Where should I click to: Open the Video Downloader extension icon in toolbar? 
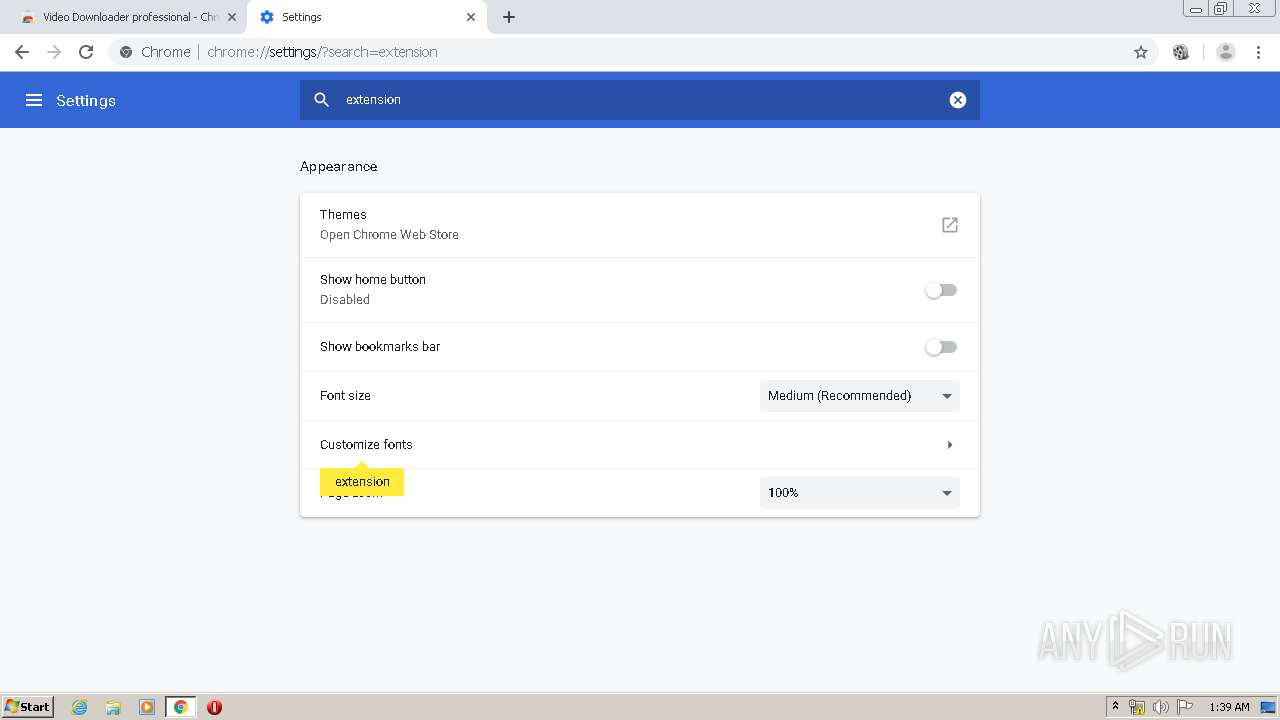[1181, 52]
